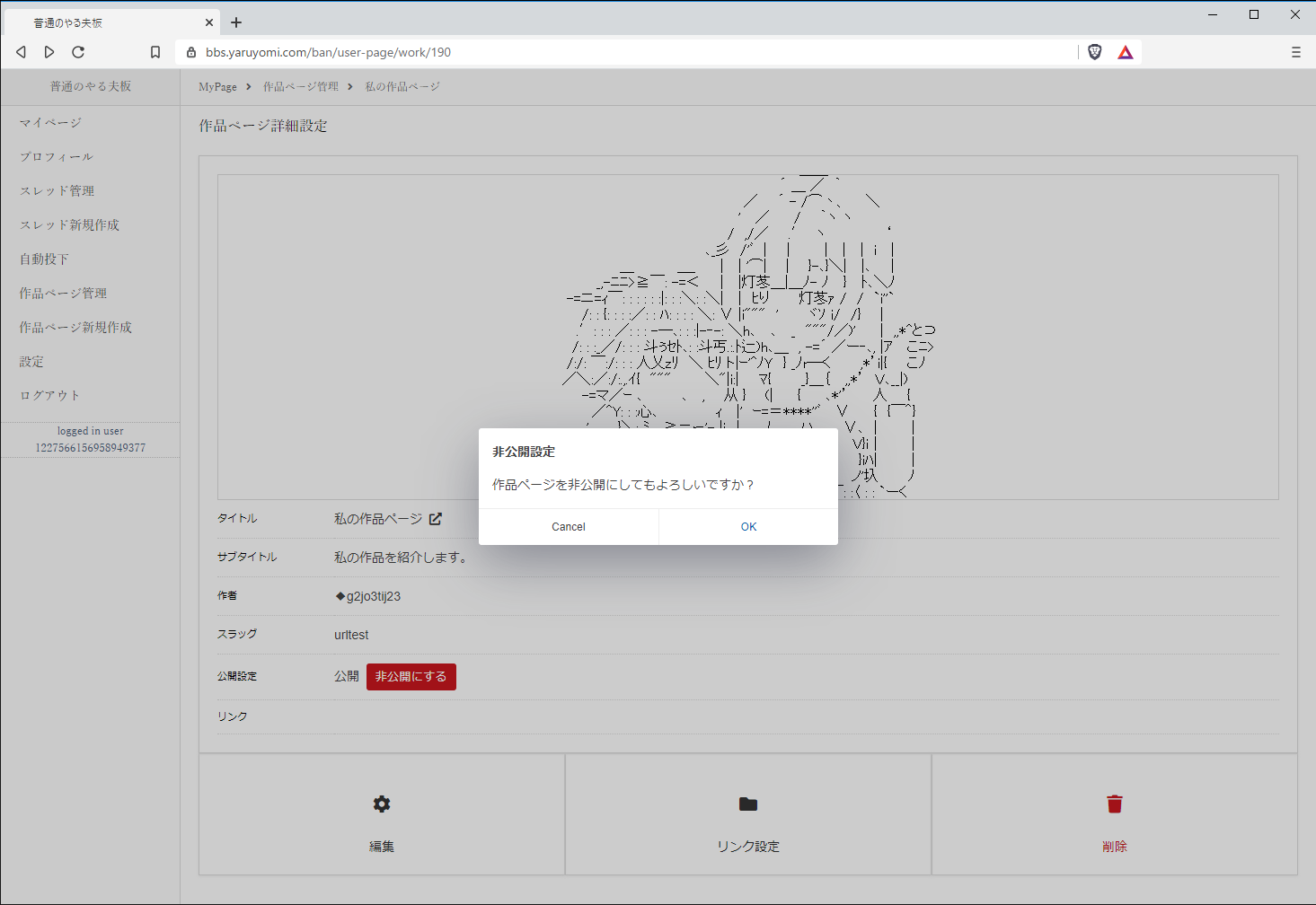
Task: Click the browser back navigation arrow
Action: 21,52
